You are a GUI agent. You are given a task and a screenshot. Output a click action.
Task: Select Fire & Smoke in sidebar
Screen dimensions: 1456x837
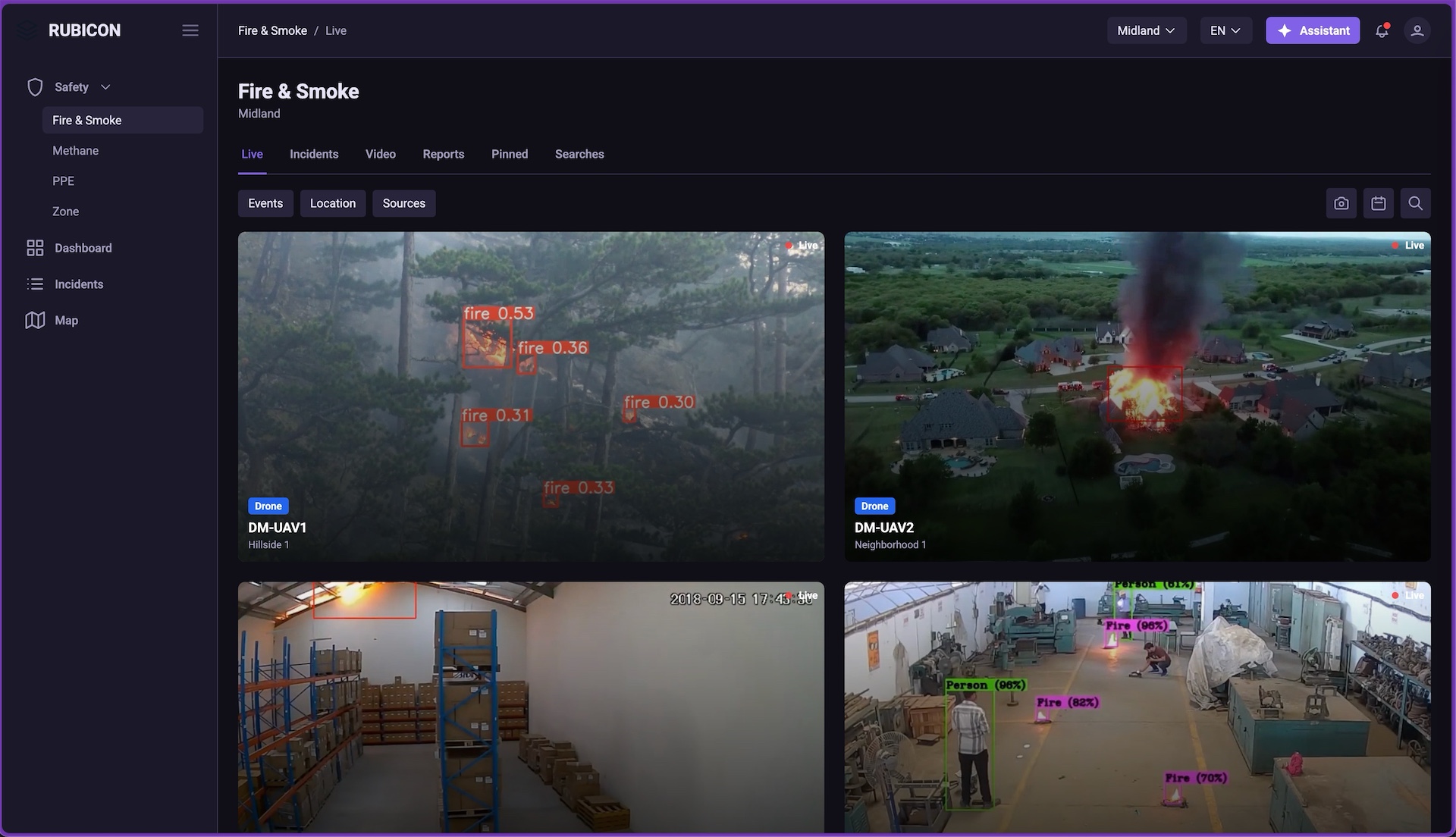pos(123,120)
